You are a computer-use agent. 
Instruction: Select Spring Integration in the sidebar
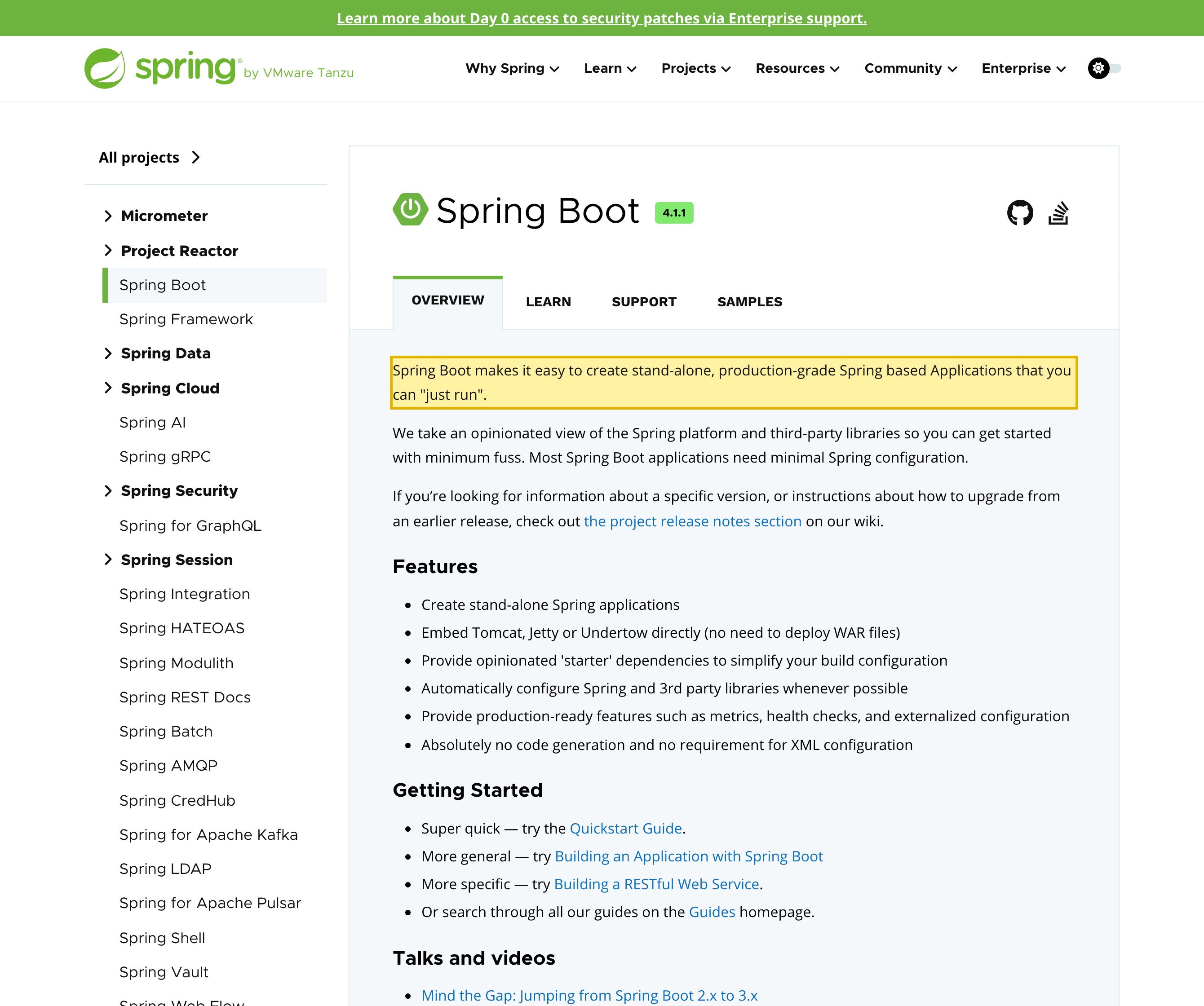point(185,594)
